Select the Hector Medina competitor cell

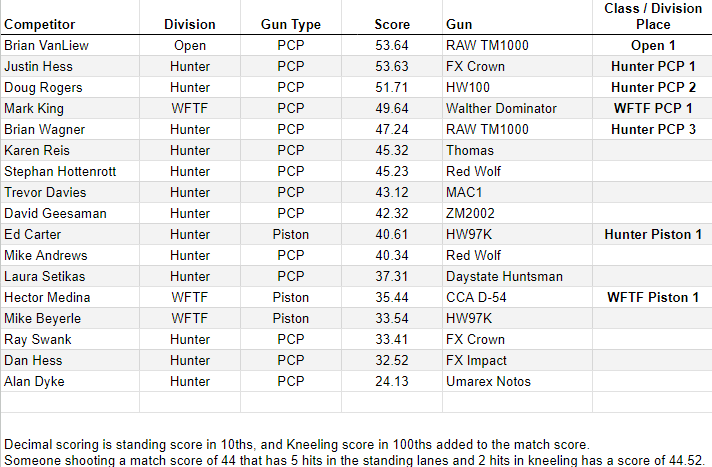70,298
